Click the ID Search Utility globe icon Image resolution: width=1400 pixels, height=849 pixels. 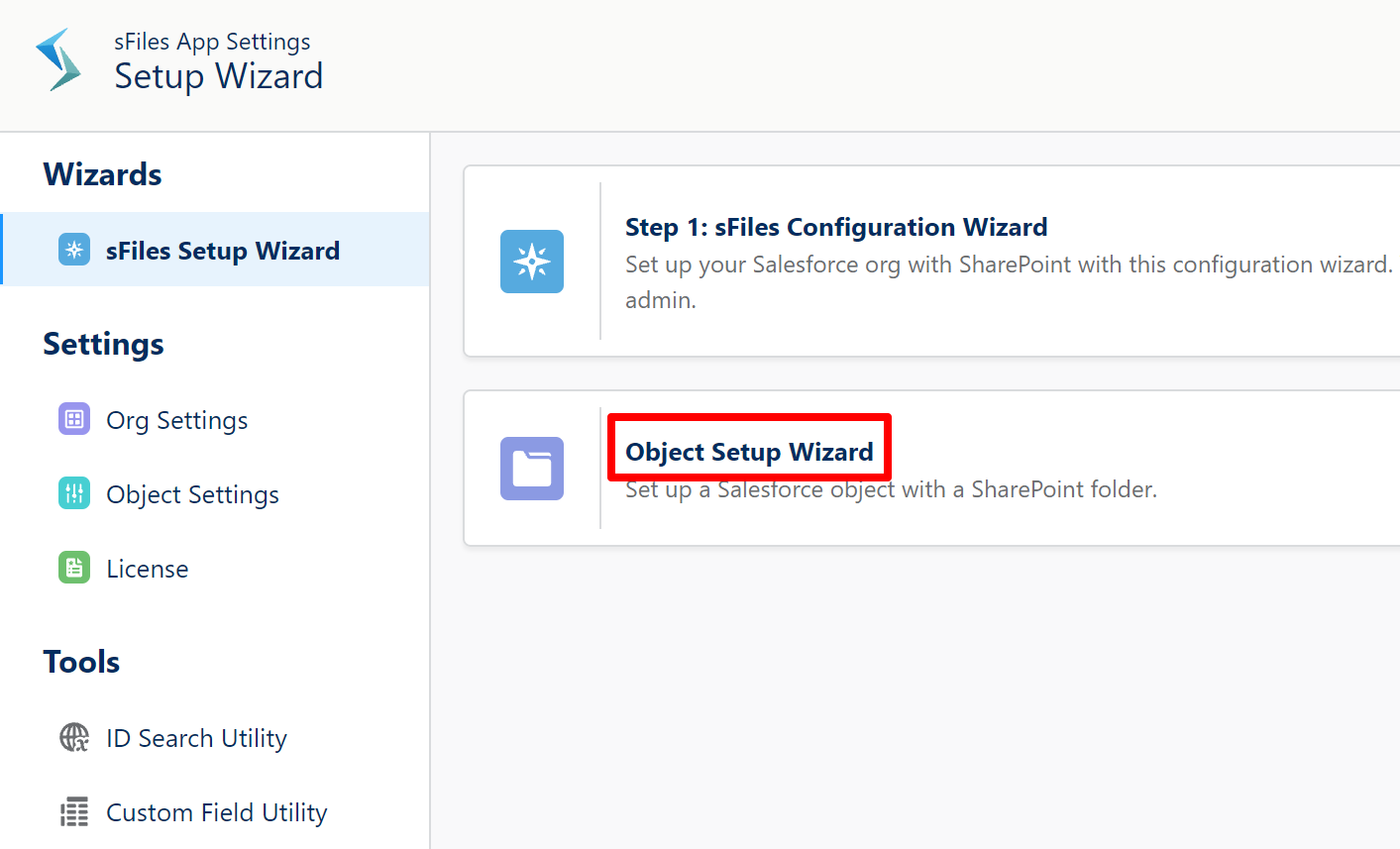pyautogui.click(x=74, y=737)
